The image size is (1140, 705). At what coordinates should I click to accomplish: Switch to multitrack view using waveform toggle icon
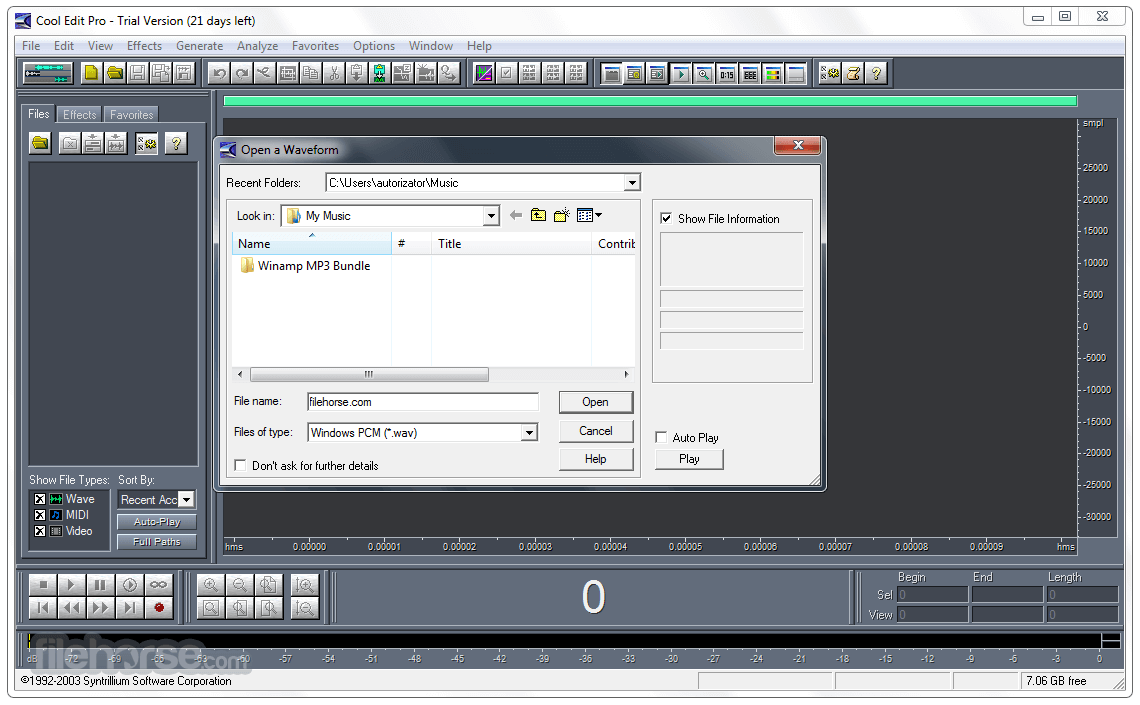pos(47,73)
